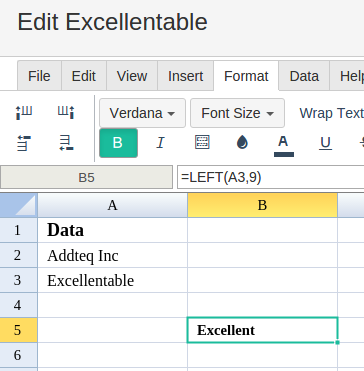
Task: Open the Verdana font dropdown
Action: pos(142,113)
